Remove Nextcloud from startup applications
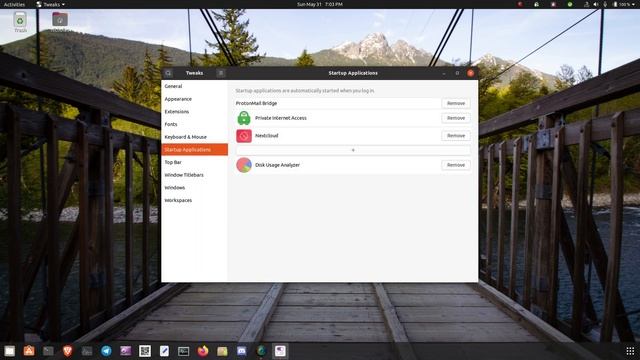This screenshot has height=360, width=640. (x=456, y=136)
